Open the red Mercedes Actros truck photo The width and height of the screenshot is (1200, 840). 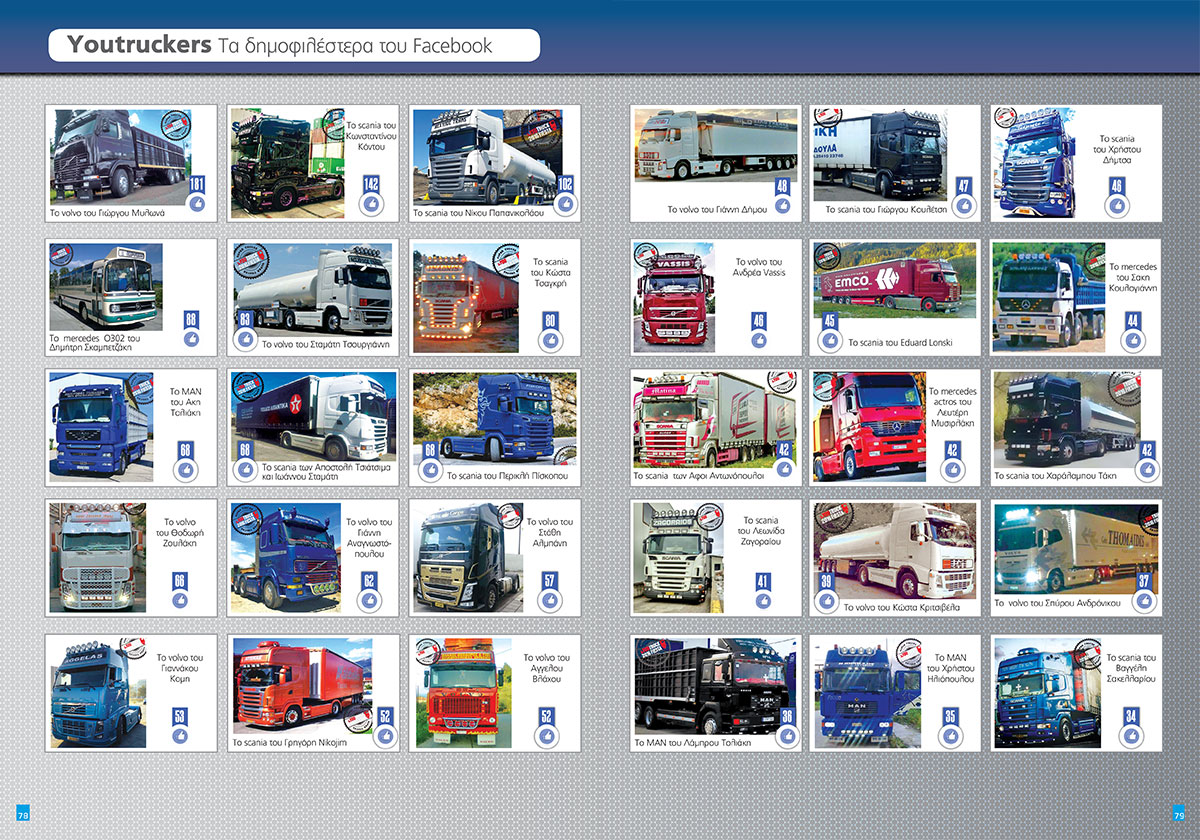(869, 427)
